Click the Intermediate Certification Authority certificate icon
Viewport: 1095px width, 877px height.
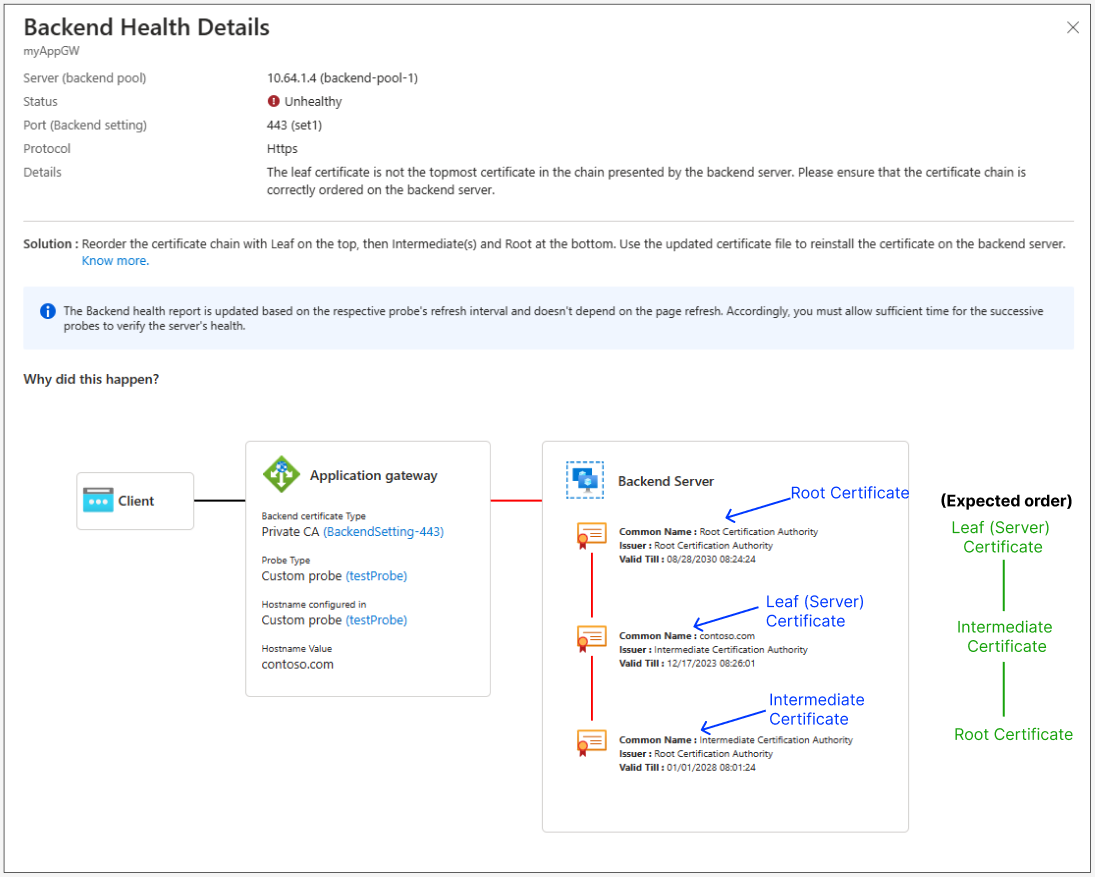point(592,741)
